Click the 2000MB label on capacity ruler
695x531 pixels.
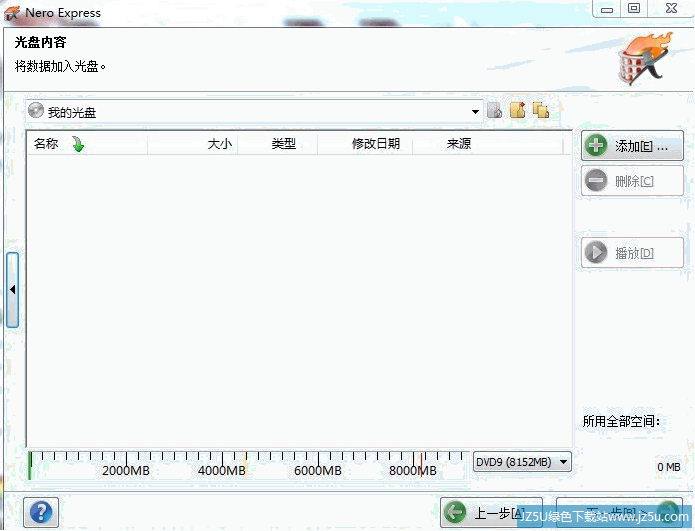pyautogui.click(x=126, y=470)
